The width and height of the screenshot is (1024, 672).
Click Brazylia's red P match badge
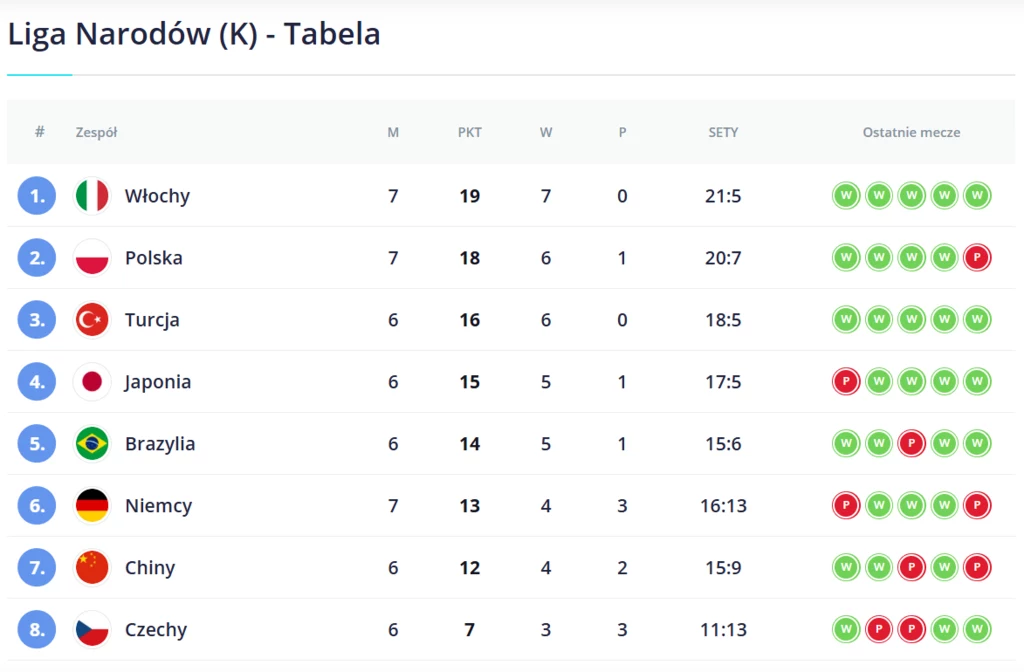912,443
